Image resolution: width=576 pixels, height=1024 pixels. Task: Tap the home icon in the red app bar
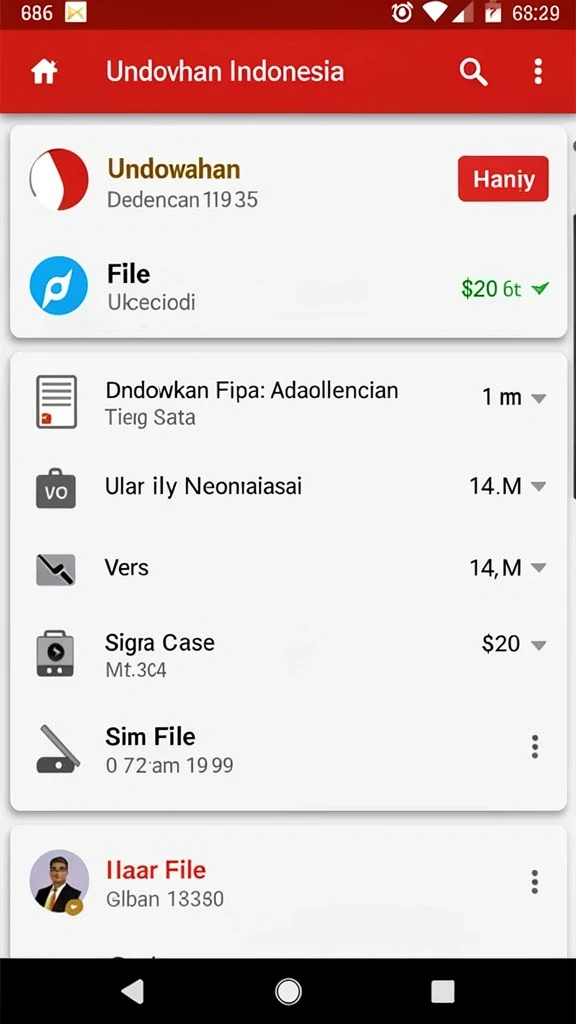(x=44, y=71)
